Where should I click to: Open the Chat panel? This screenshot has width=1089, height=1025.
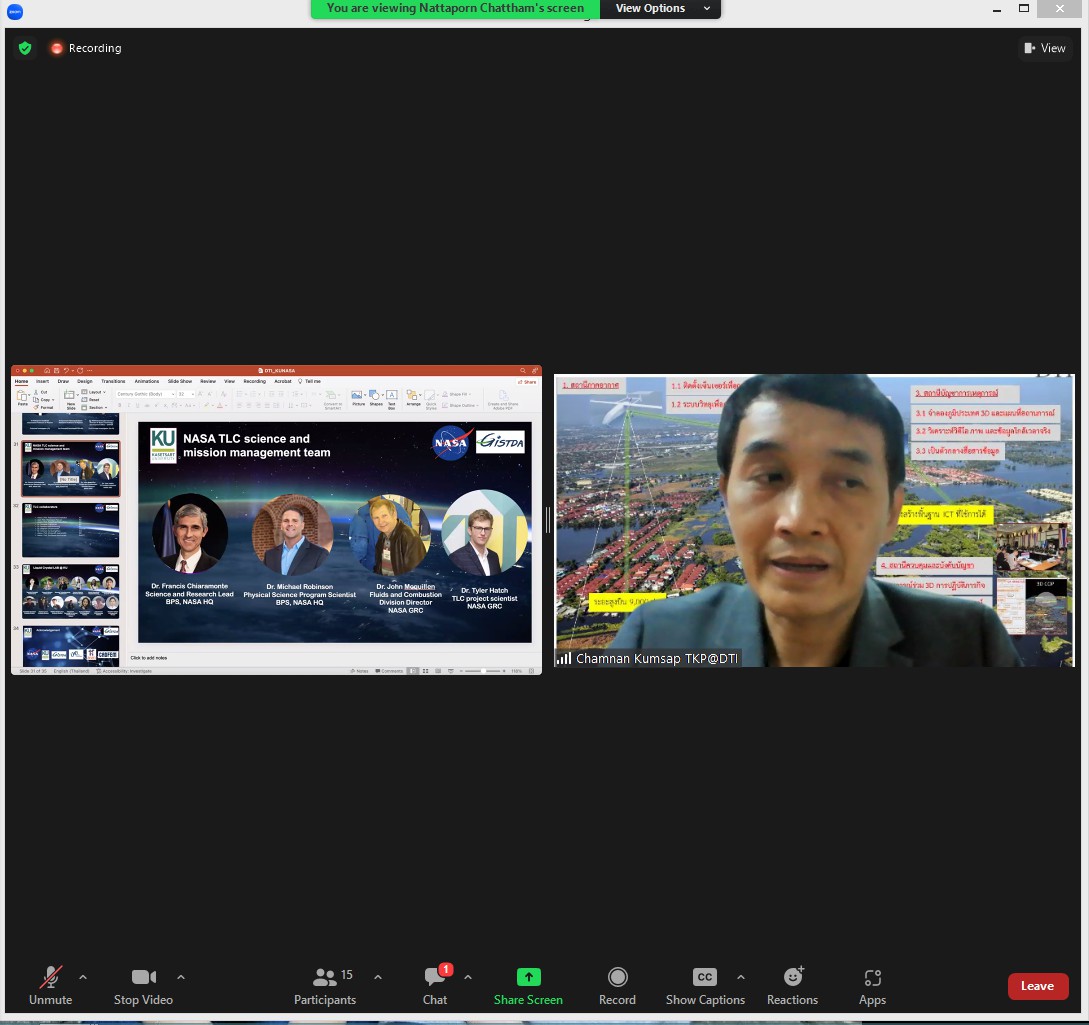point(435,986)
